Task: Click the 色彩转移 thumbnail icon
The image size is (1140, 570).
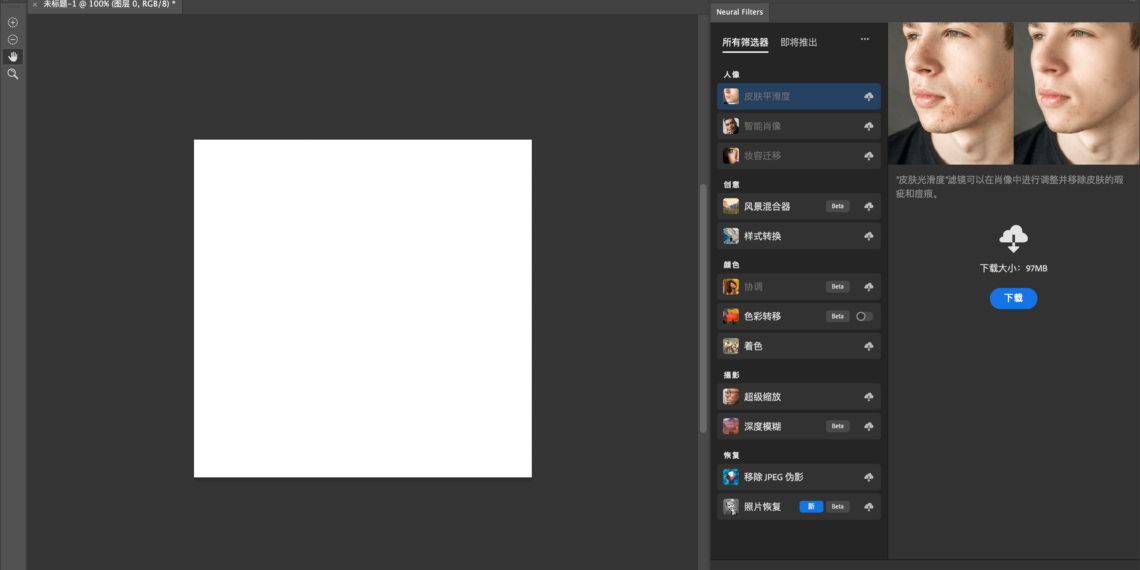Action: click(731, 317)
